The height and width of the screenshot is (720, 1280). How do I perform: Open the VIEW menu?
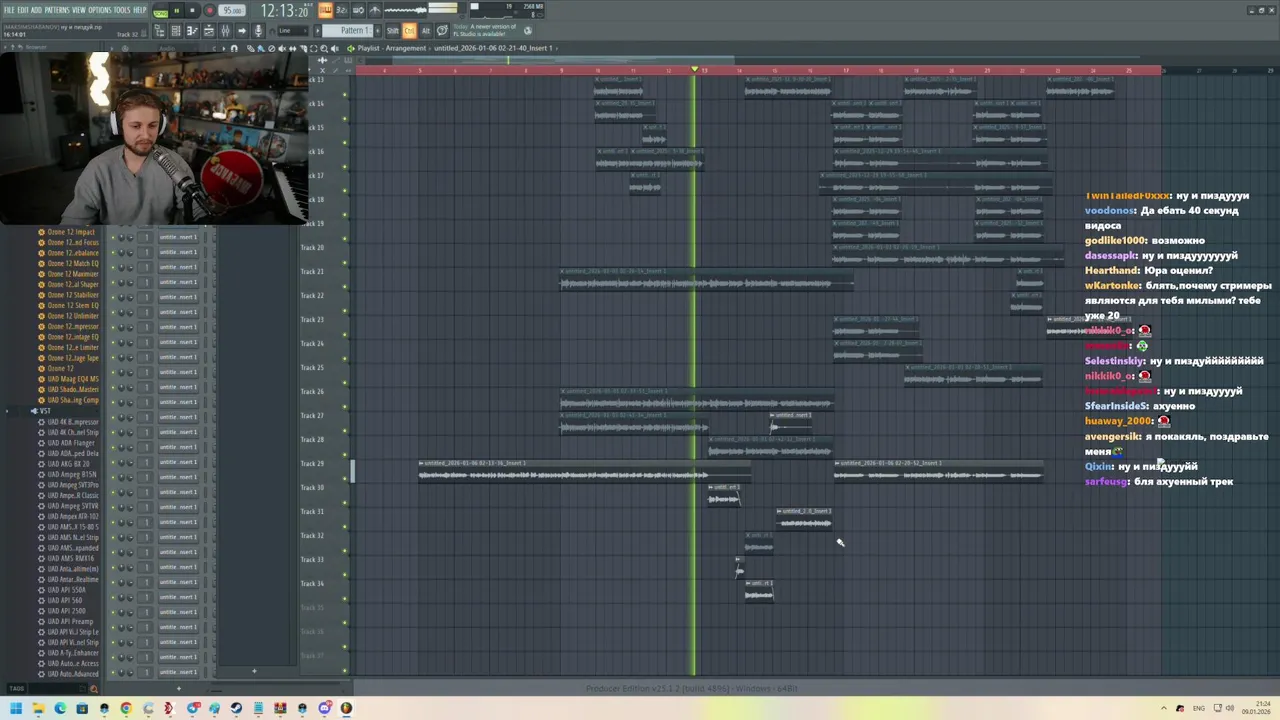[79, 10]
